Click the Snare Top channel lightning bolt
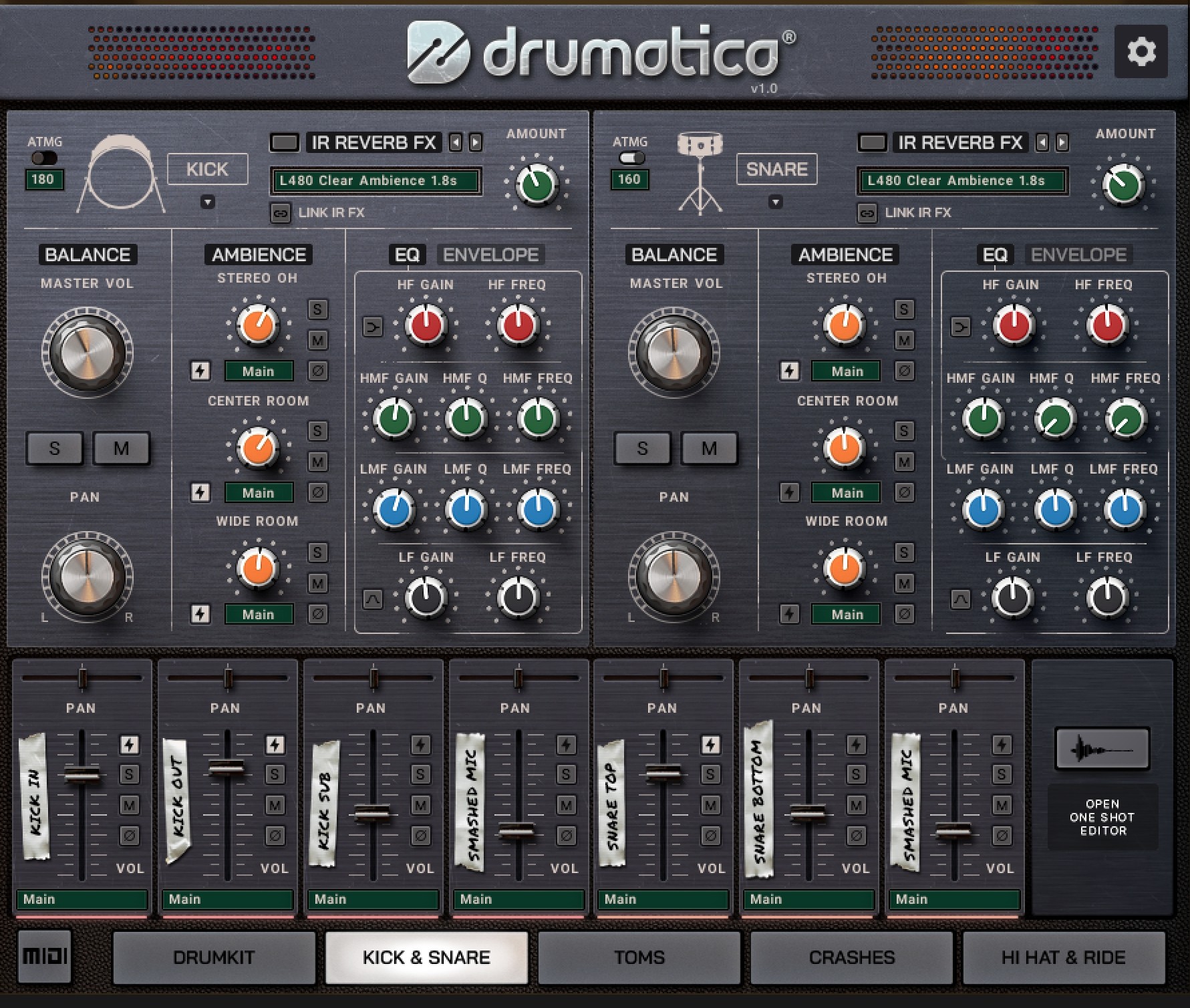The width and height of the screenshot is (1190, 1008). [x=710, y=744]
